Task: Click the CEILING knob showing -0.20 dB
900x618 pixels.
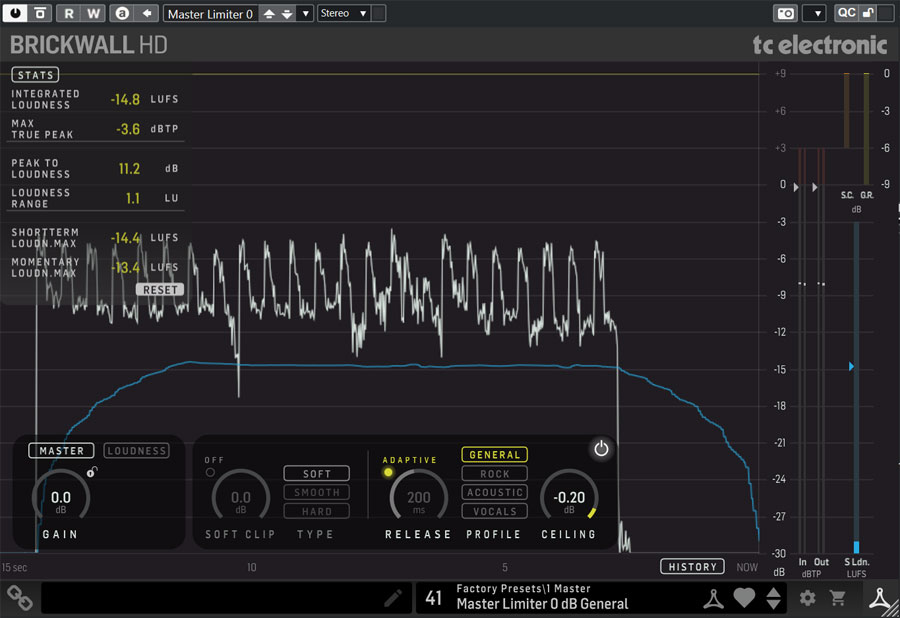Action: tap(569, 497)
